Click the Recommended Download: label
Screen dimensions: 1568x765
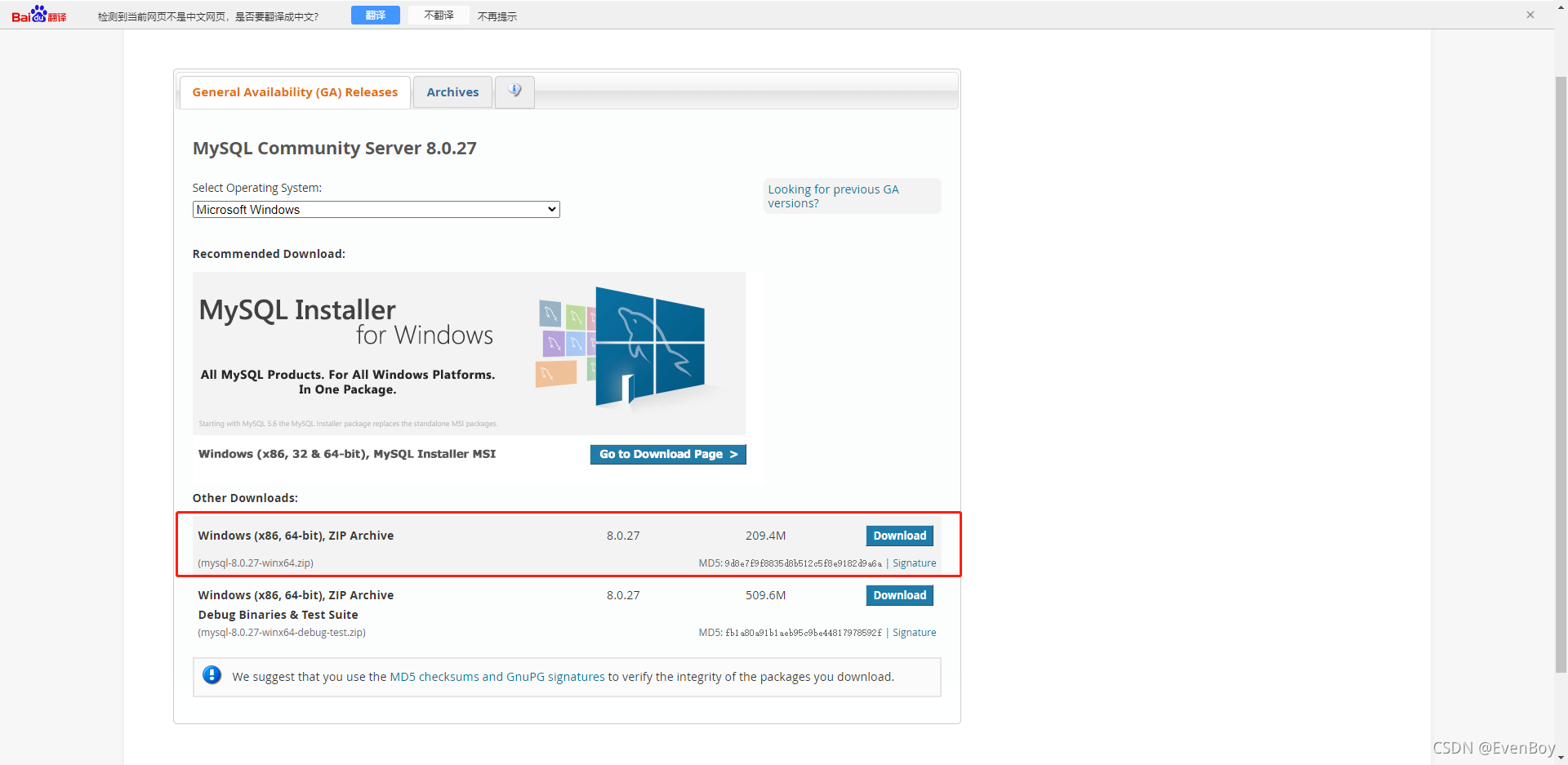point(269,254)
